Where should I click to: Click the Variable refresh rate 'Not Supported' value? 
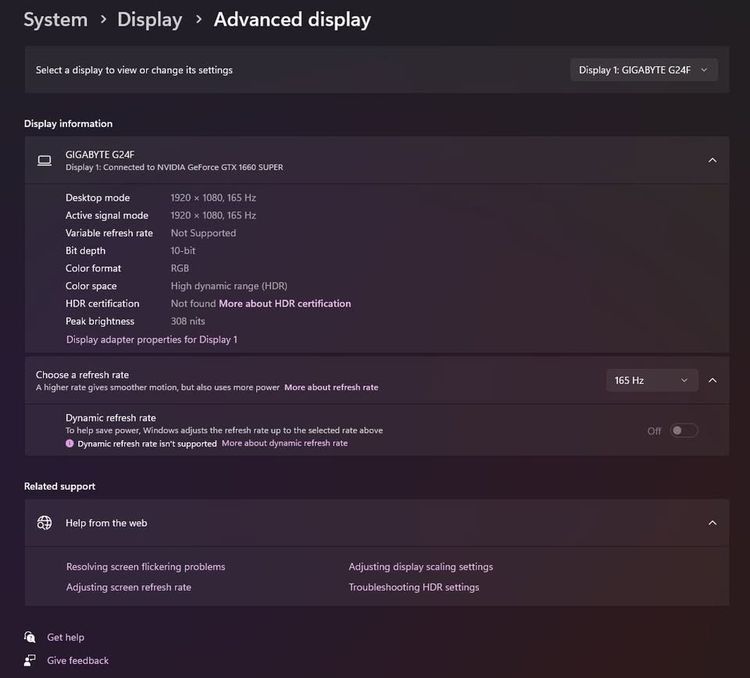(x=203, y=233)
